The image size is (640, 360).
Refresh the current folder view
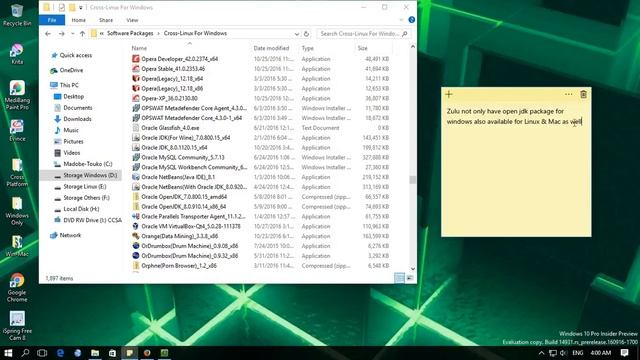coord(306,33)
